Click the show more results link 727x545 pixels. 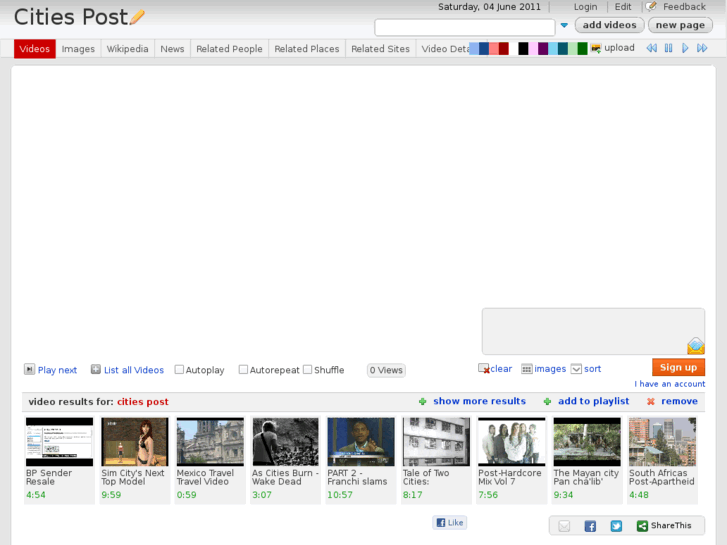pos(479,401)
